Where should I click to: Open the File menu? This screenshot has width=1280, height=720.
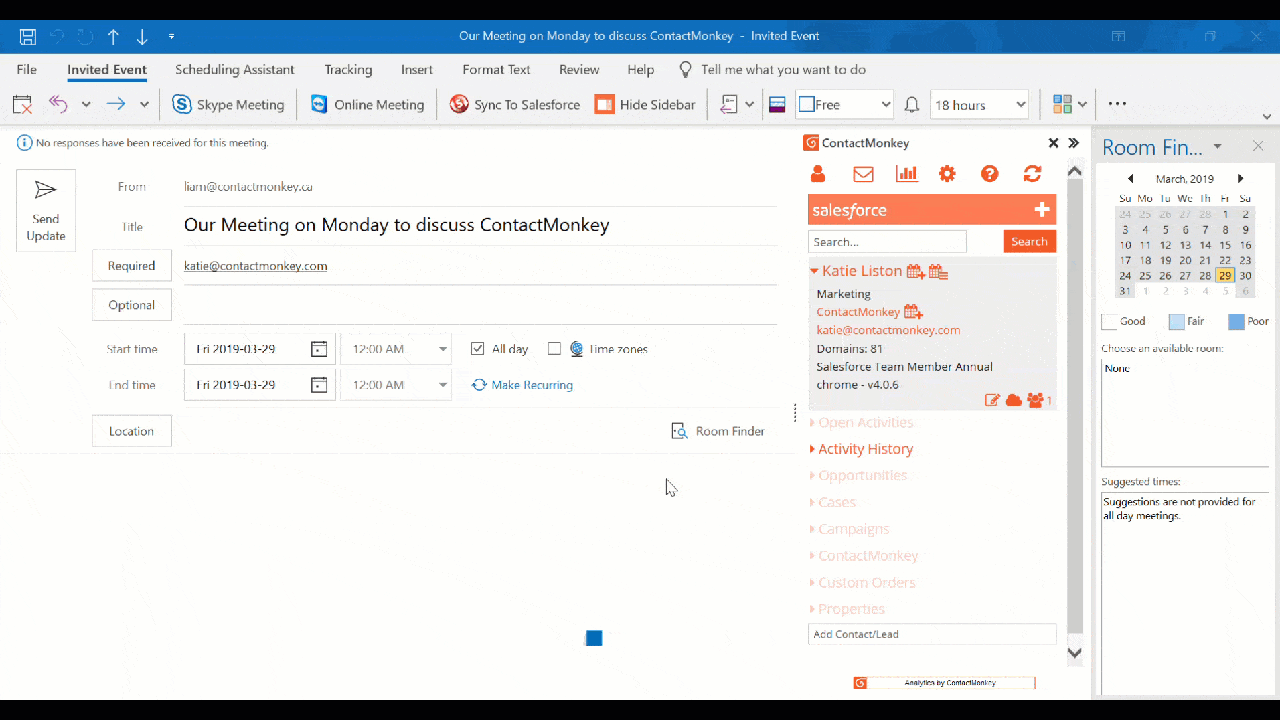27,70
